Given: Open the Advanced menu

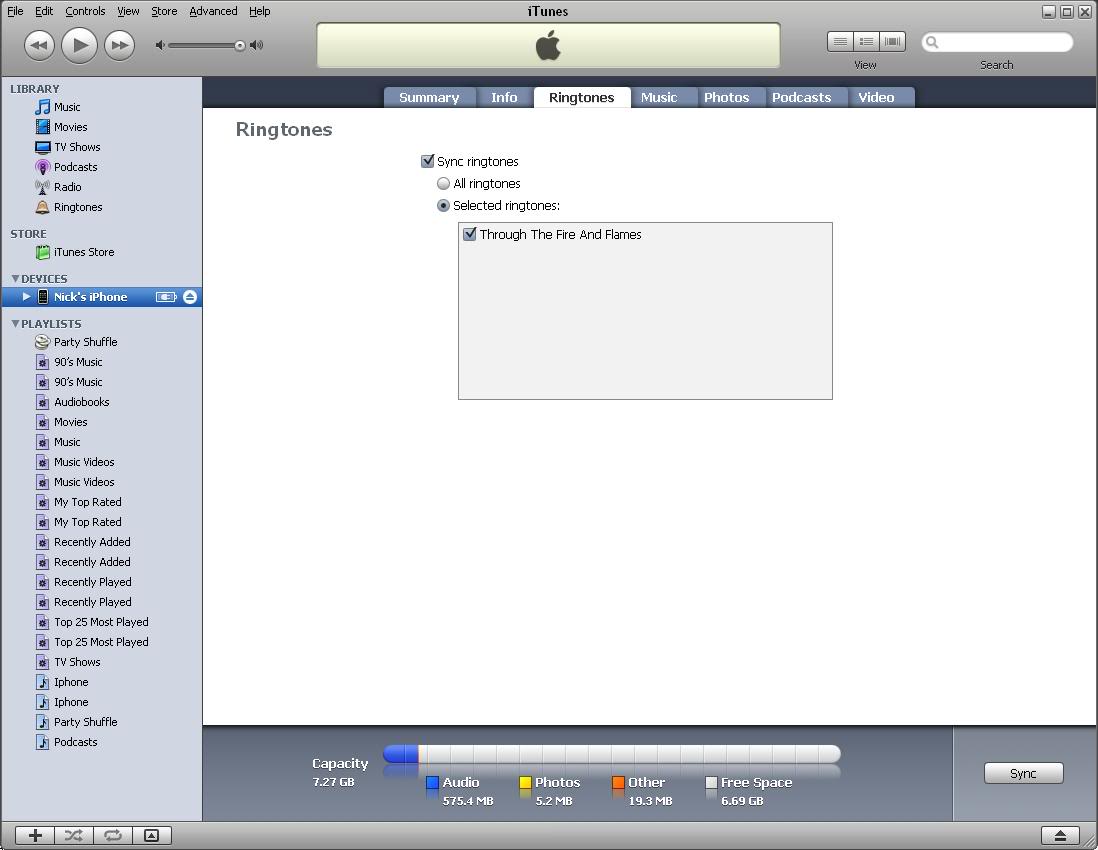Looking at the screenshot, I should click(x=214, y=11).
